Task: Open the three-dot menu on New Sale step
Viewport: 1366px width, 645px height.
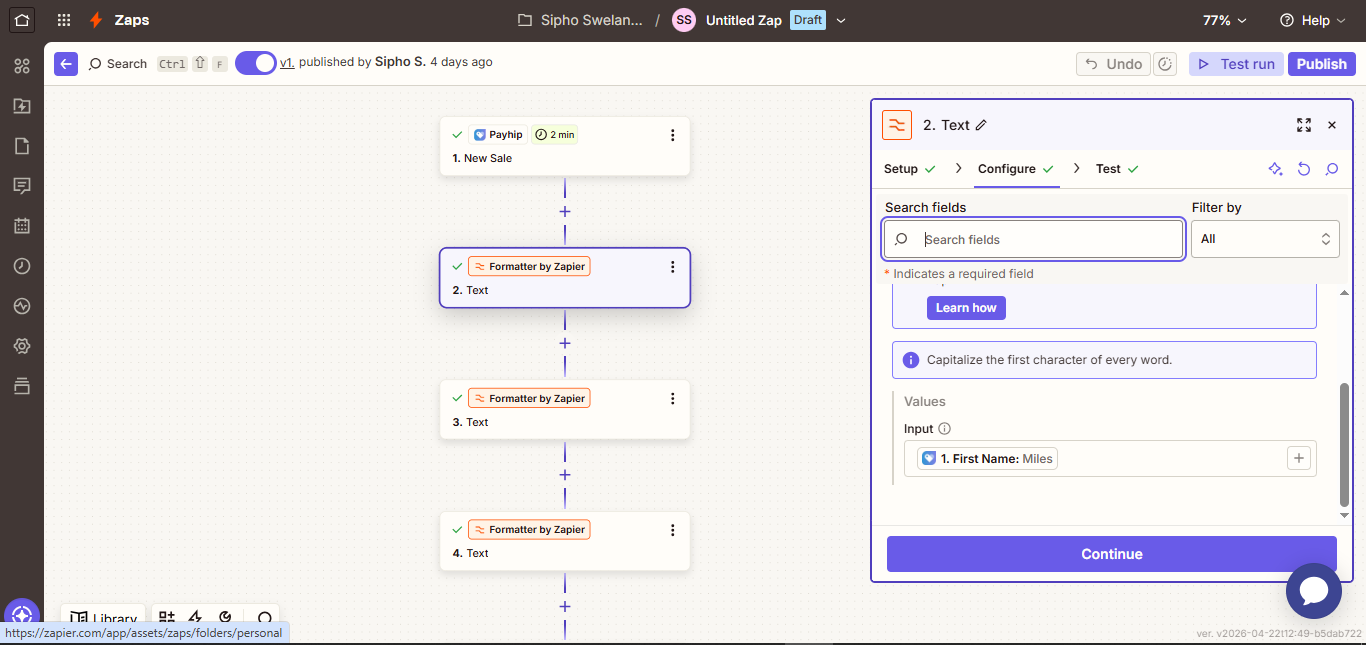Action: click(672, 135)
